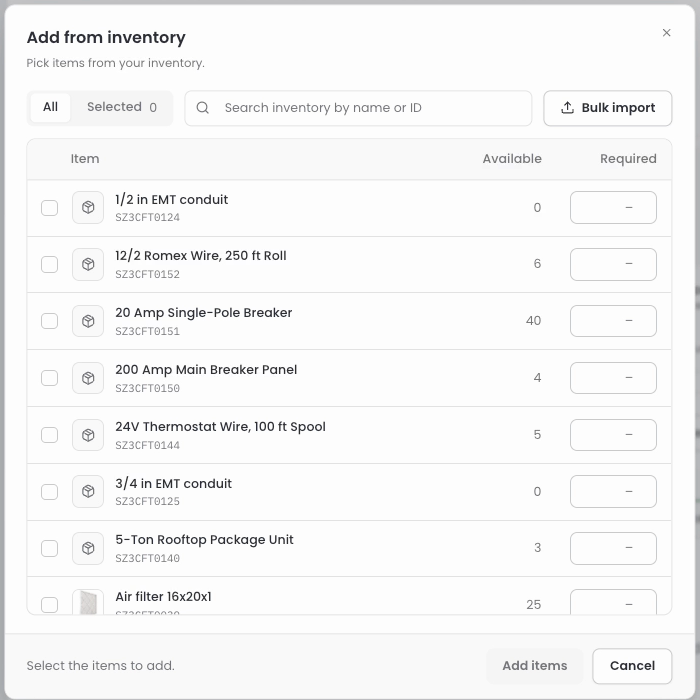Image resolution: width=700 pixels, height=700 pixels.
Task: Click the item name "20 Amp Single-Pole Breaker"
Action: (204, 313)
